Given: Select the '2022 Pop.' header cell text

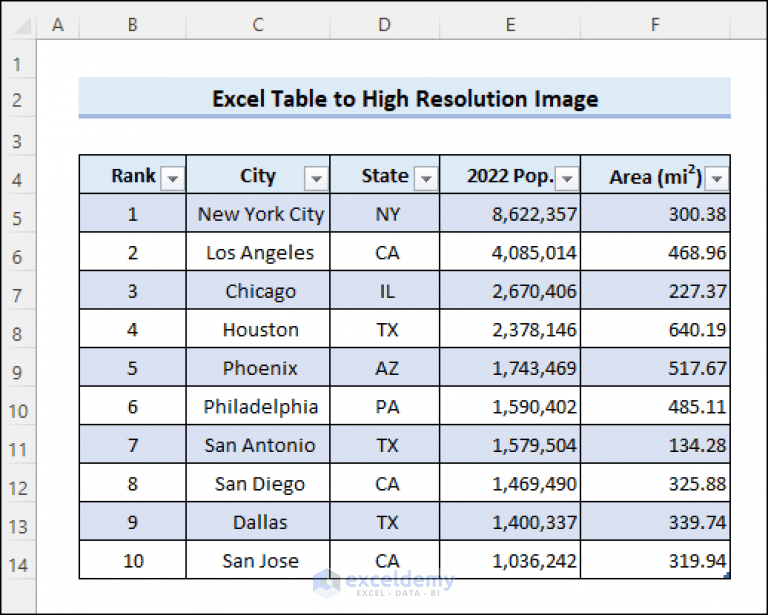Looking at the screenshot, I should (510, 176).
